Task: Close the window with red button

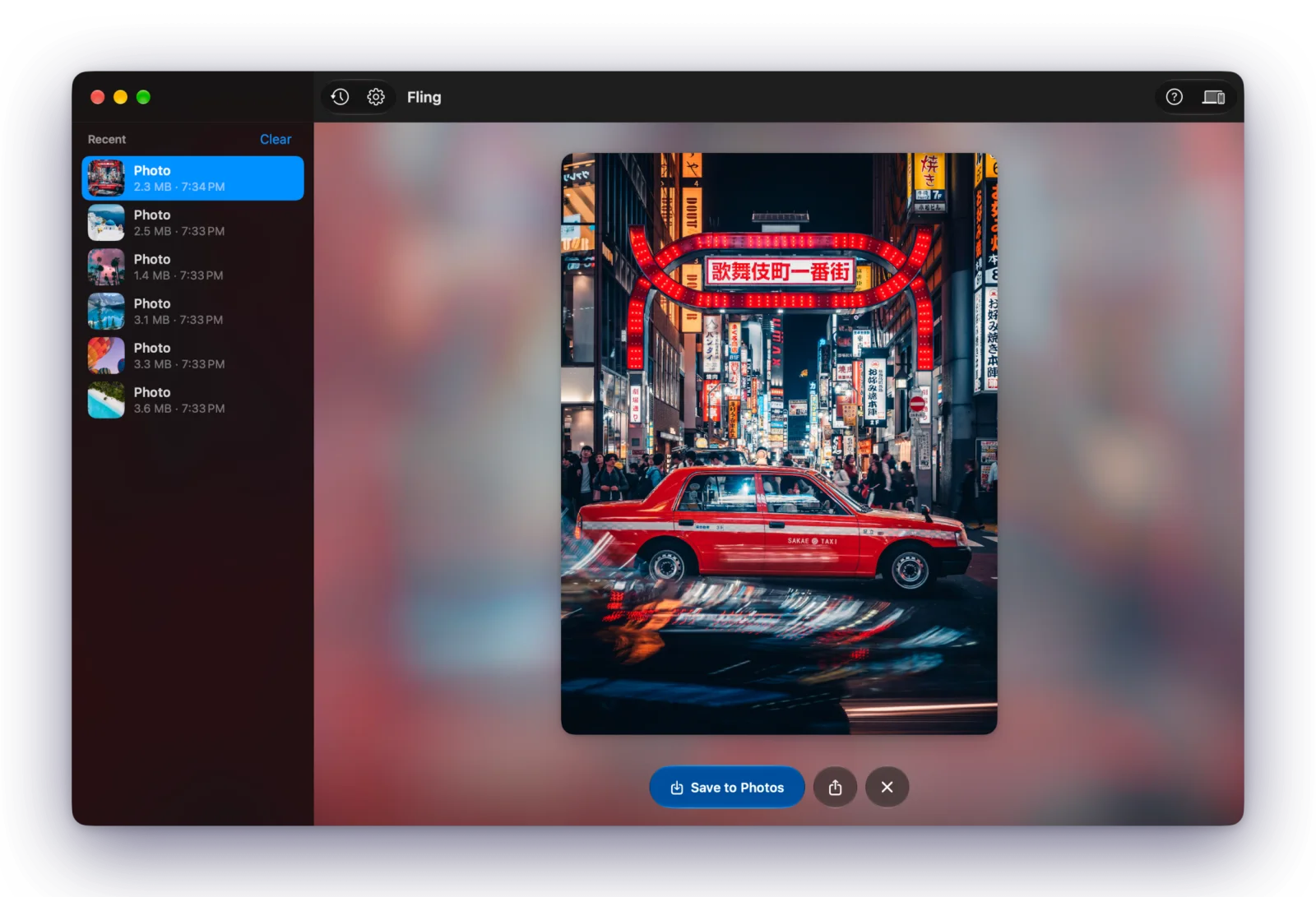Action: (x=97, y=97)
